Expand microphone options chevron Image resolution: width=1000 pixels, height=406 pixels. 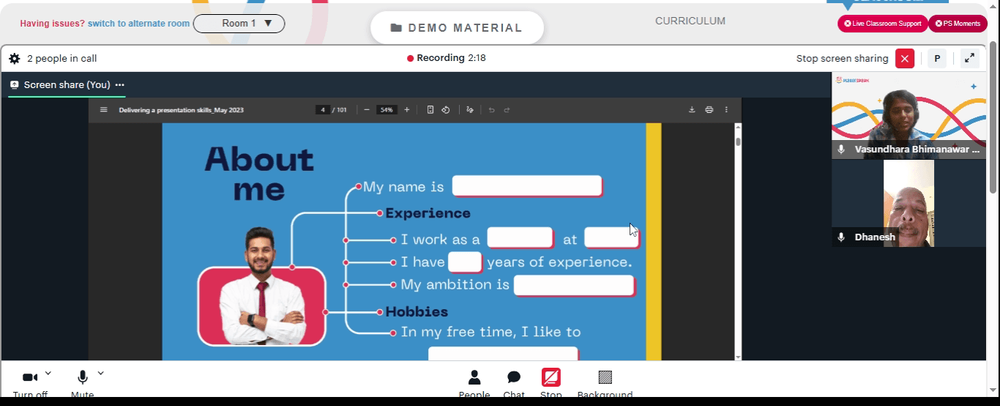[100, 373]
